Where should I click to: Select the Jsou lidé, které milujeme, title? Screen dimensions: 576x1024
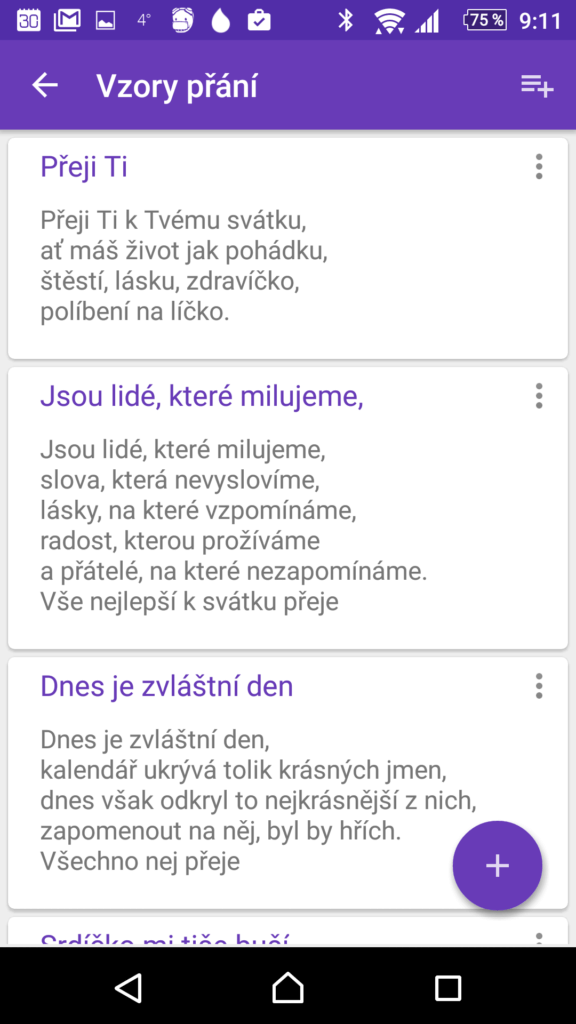[x=202, y=396]
